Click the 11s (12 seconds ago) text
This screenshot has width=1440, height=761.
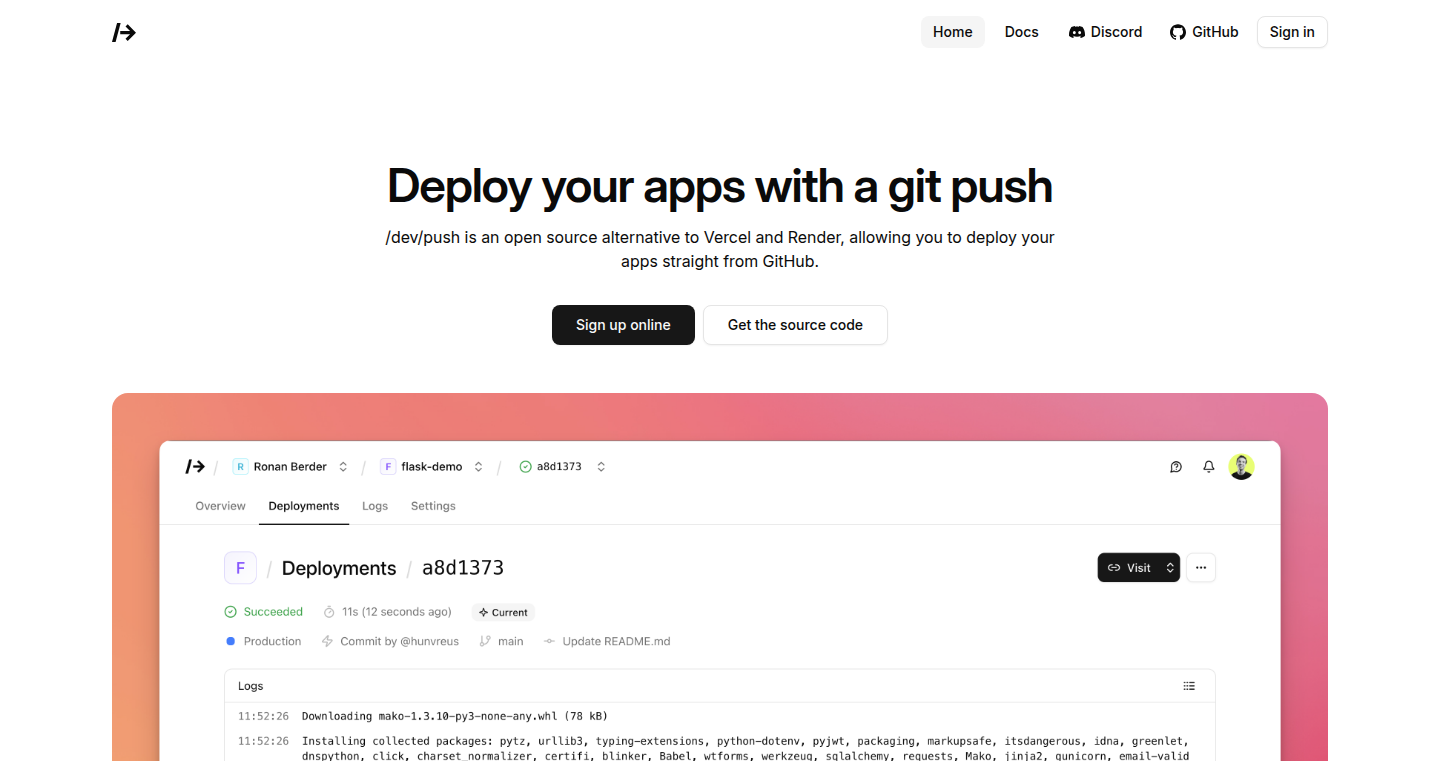[x=397, y=611]
